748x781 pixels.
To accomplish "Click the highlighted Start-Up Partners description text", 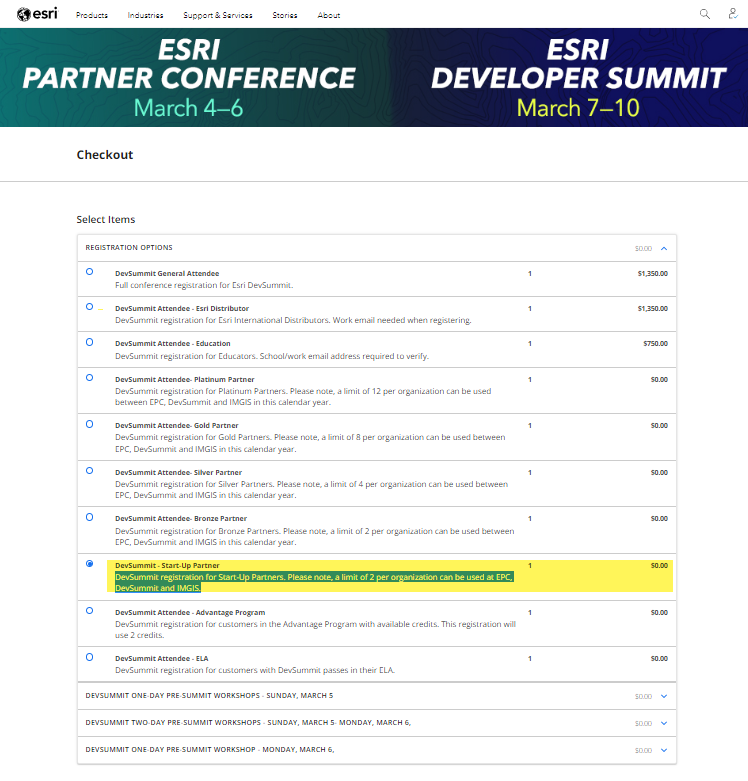I will coord(314,582).
